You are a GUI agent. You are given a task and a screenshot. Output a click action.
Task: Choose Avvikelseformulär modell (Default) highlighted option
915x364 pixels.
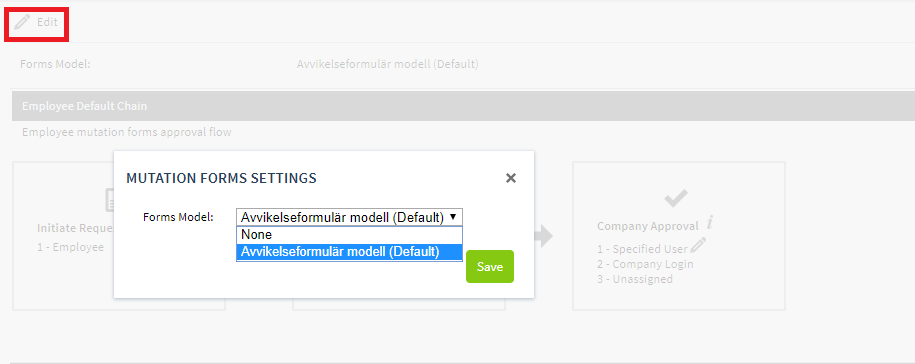349,252
